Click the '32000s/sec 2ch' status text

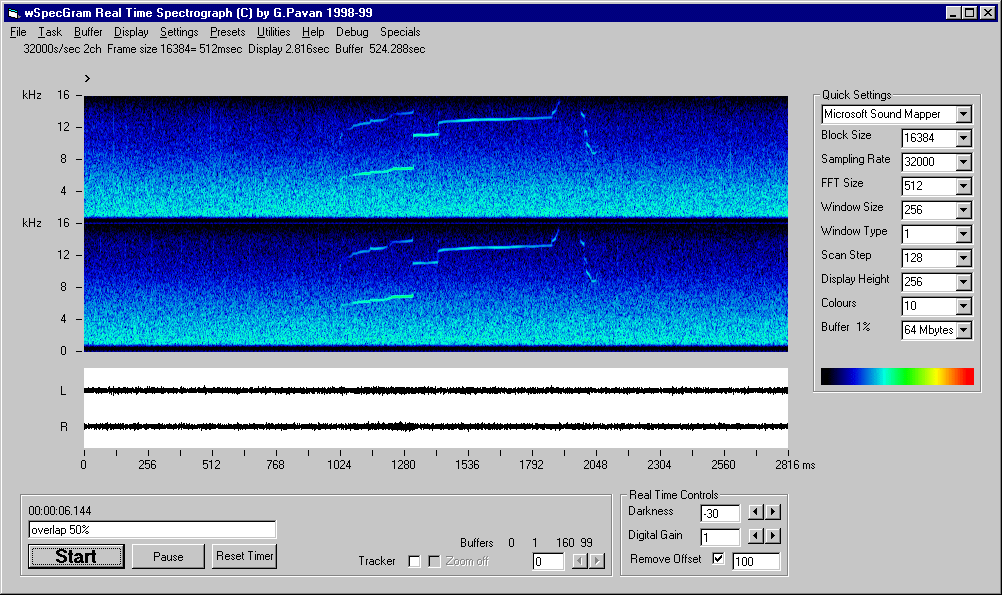tap(62, 49)
